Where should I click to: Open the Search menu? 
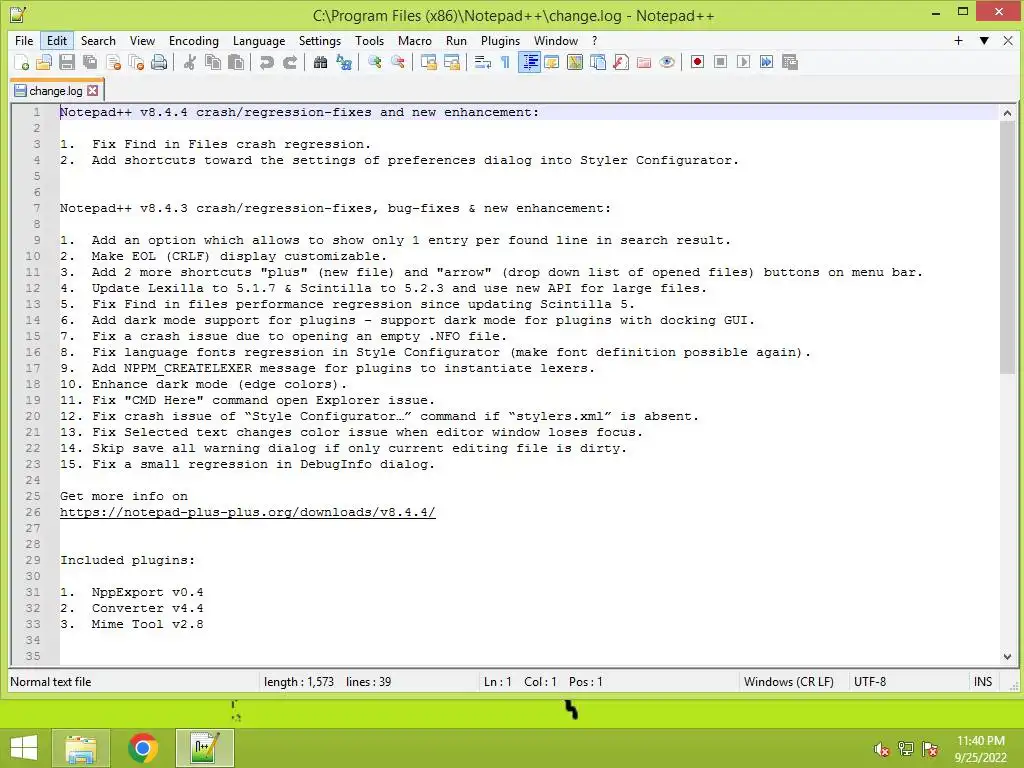point(98,40)
